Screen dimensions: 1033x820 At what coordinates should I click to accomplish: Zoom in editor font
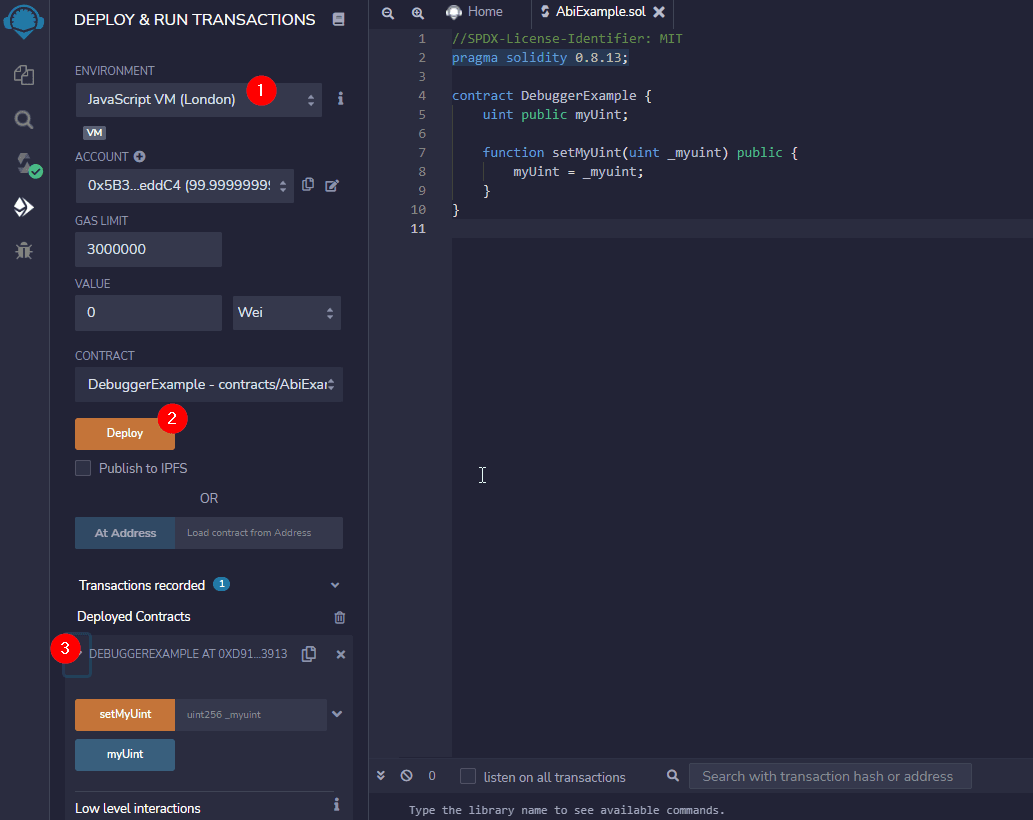point(418,13)
